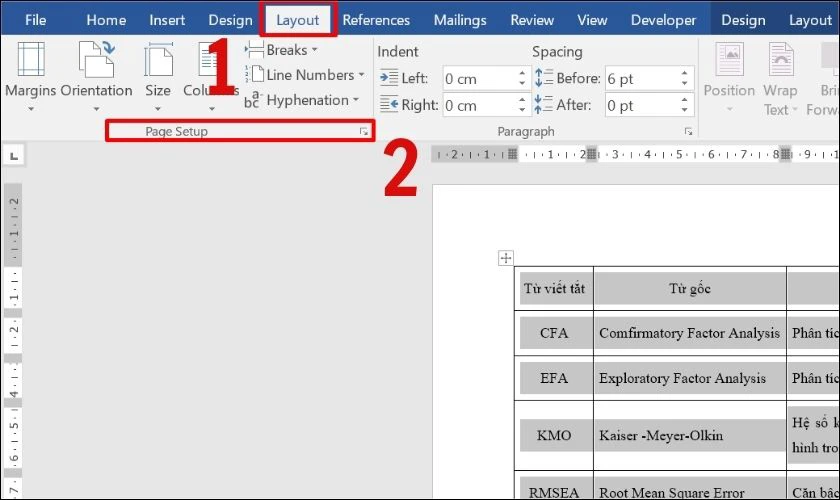Switch to the View tab
The image size is (840, 500).
click(592, 20)
